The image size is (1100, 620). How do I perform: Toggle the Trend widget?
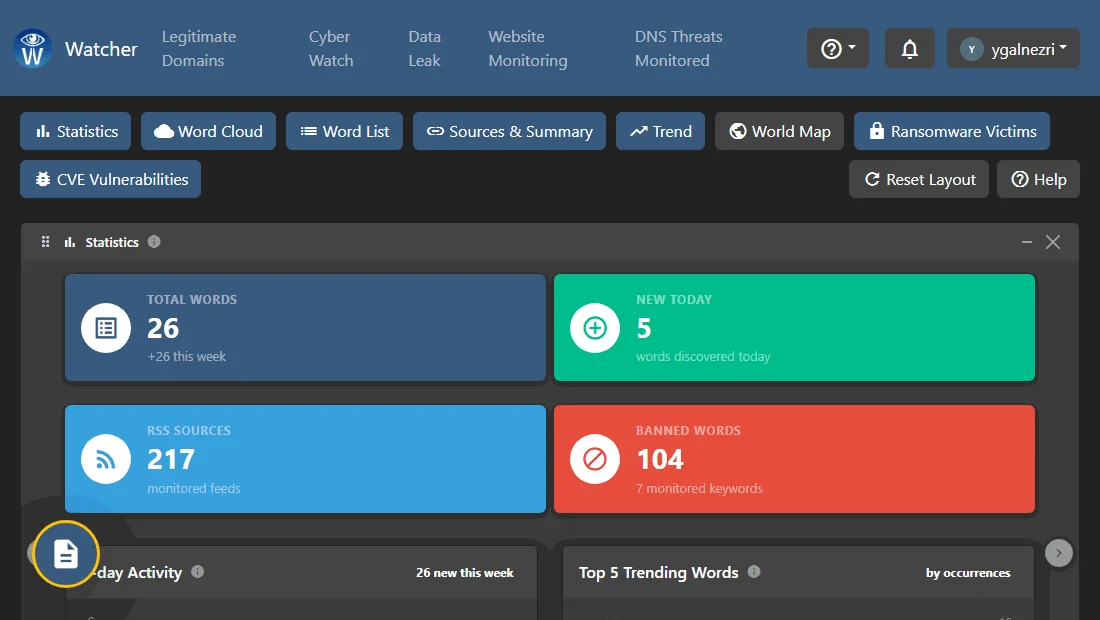tap(660, 131)
